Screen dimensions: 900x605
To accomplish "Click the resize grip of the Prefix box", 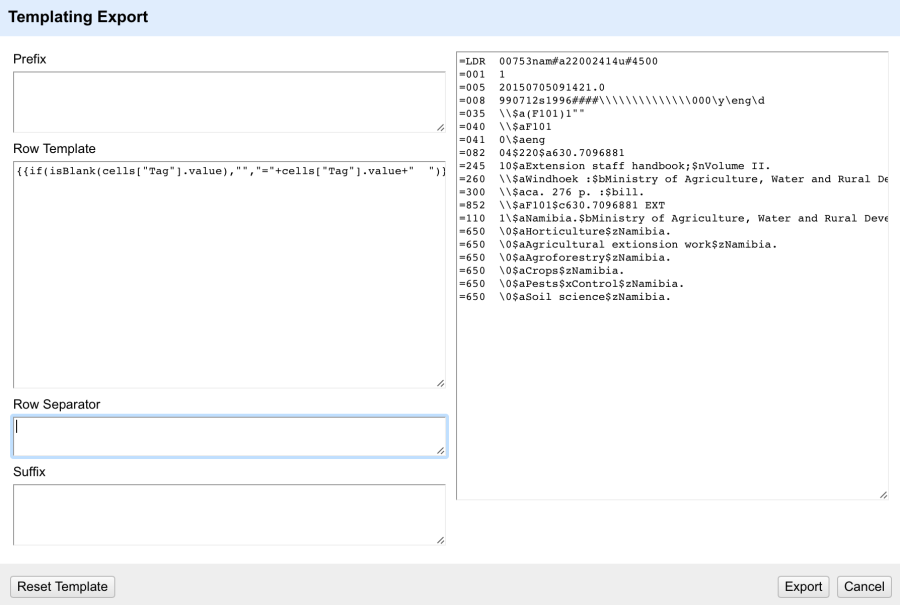I will (x=439, y=126).
